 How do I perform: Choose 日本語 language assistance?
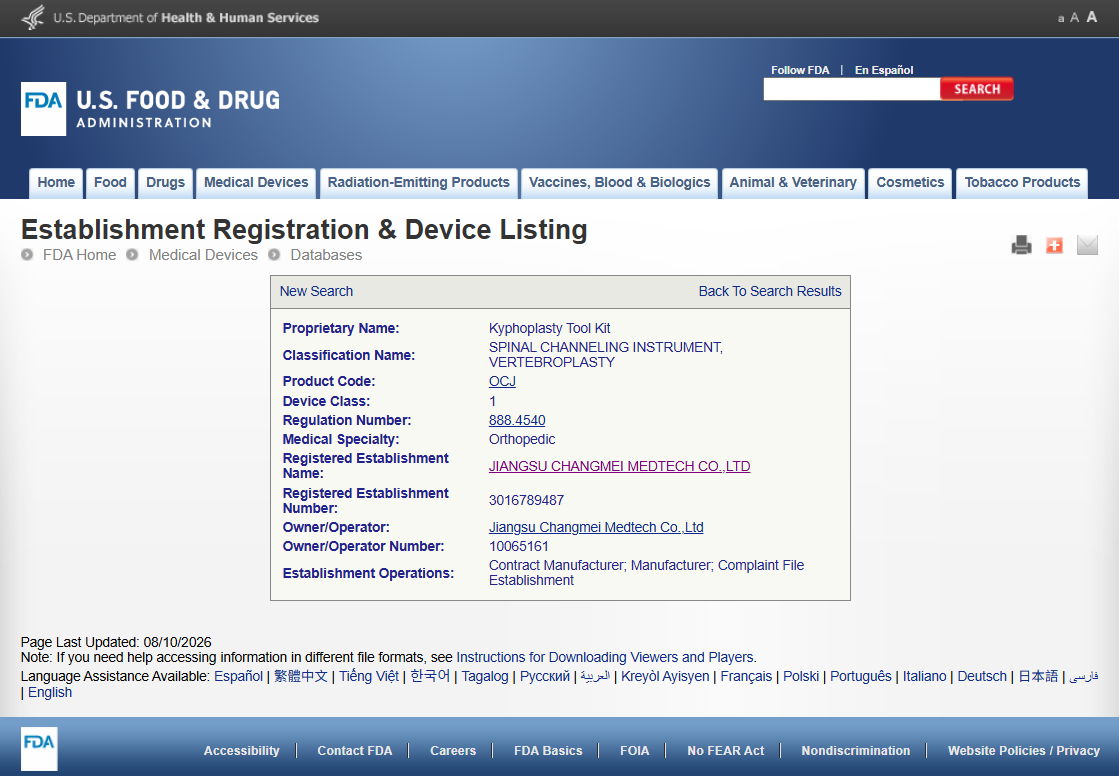click(x=1038, y=676)
